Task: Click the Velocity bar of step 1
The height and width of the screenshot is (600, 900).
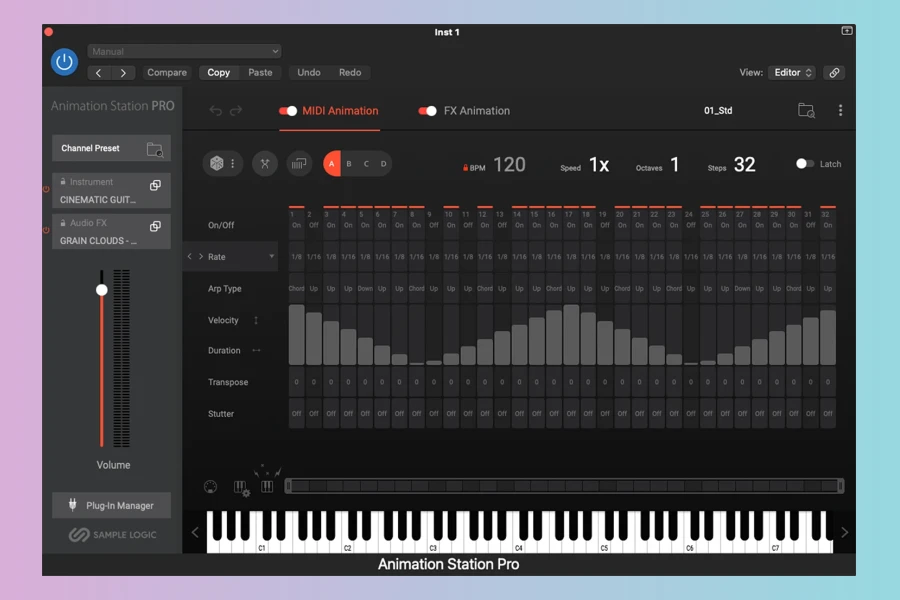Action: click(296, 335)
